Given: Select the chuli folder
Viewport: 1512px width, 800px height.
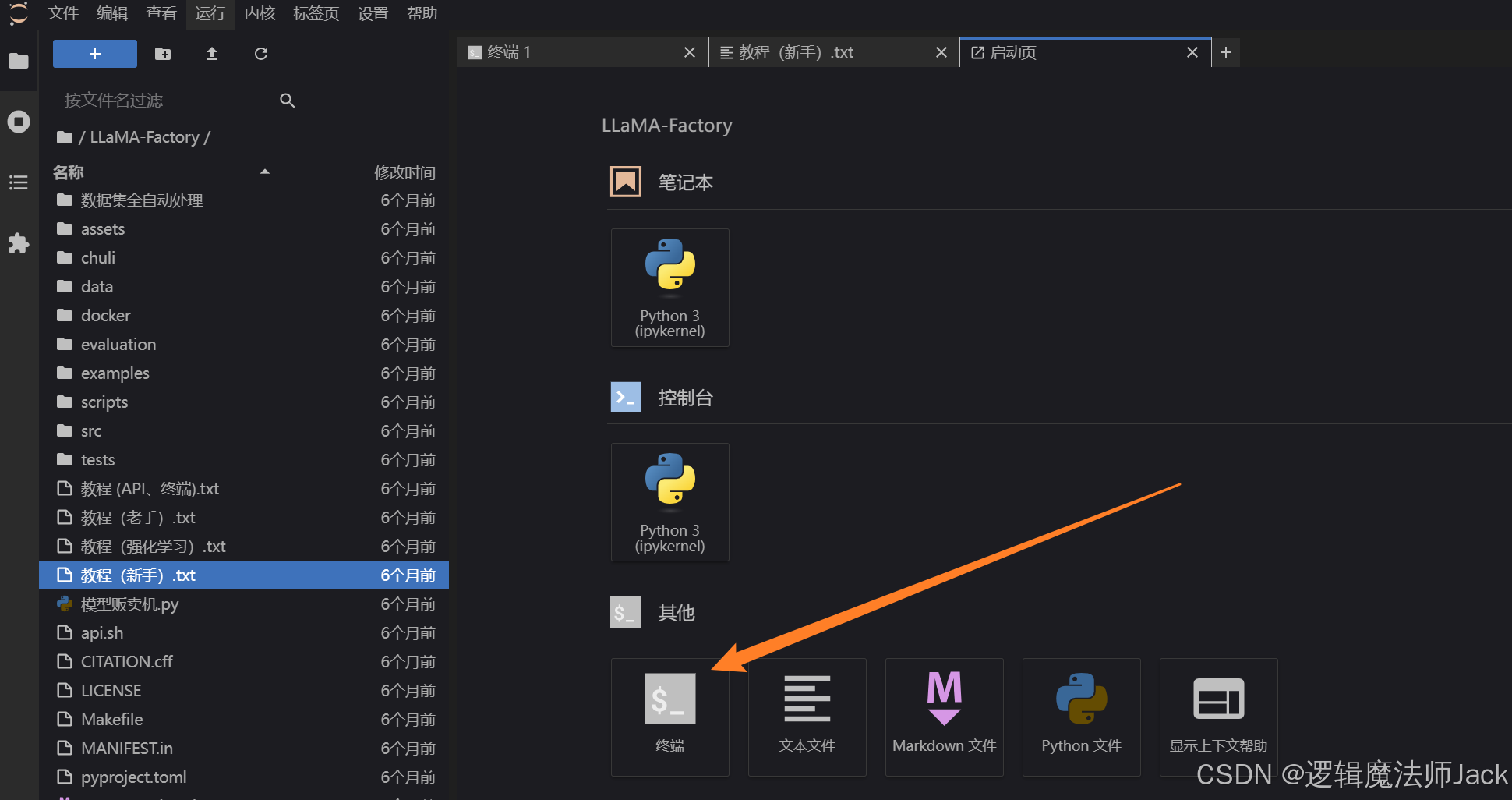Looking at the screenshot, I should pos(244,258).
